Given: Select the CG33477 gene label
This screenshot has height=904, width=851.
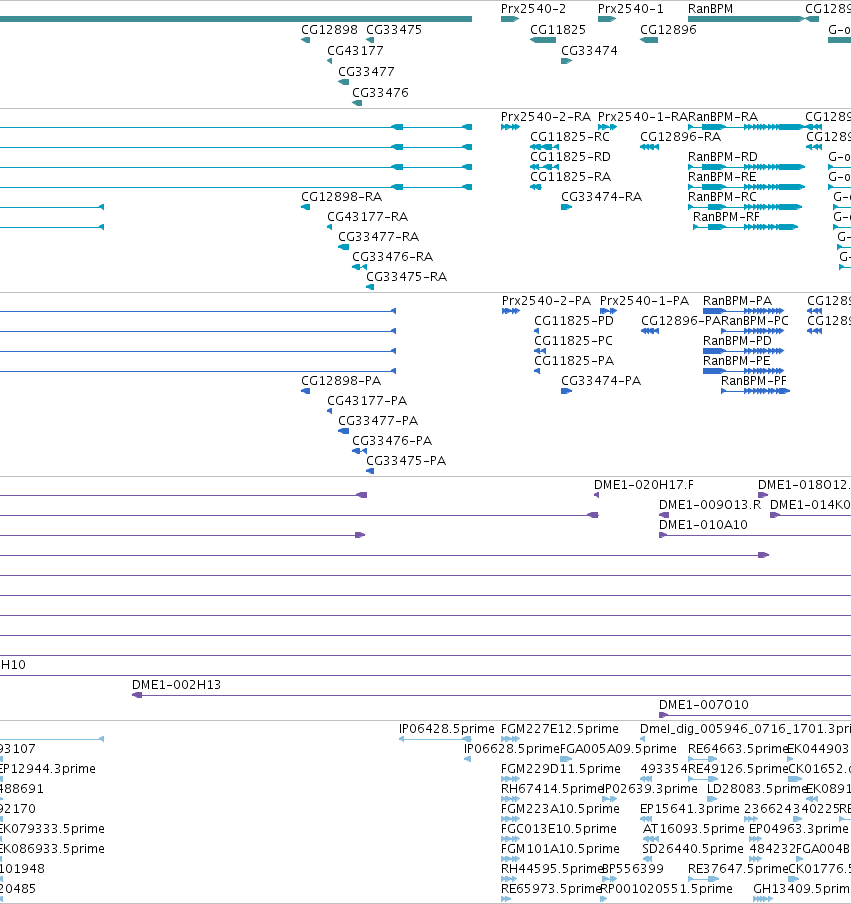Looking at the screenshot, I should pyautogui.click(x=366, y=71).
